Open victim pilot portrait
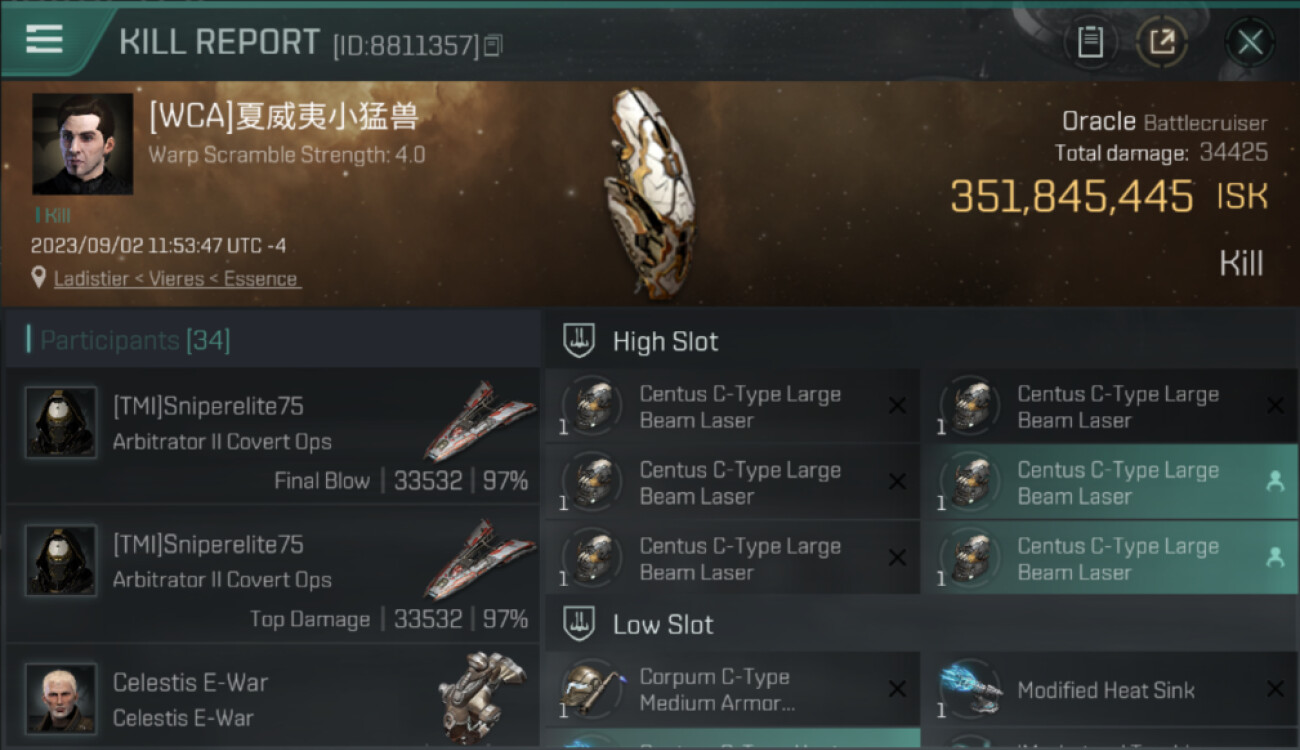The width and height of the screenshot is (1300, 750). [x=82, y=144]
